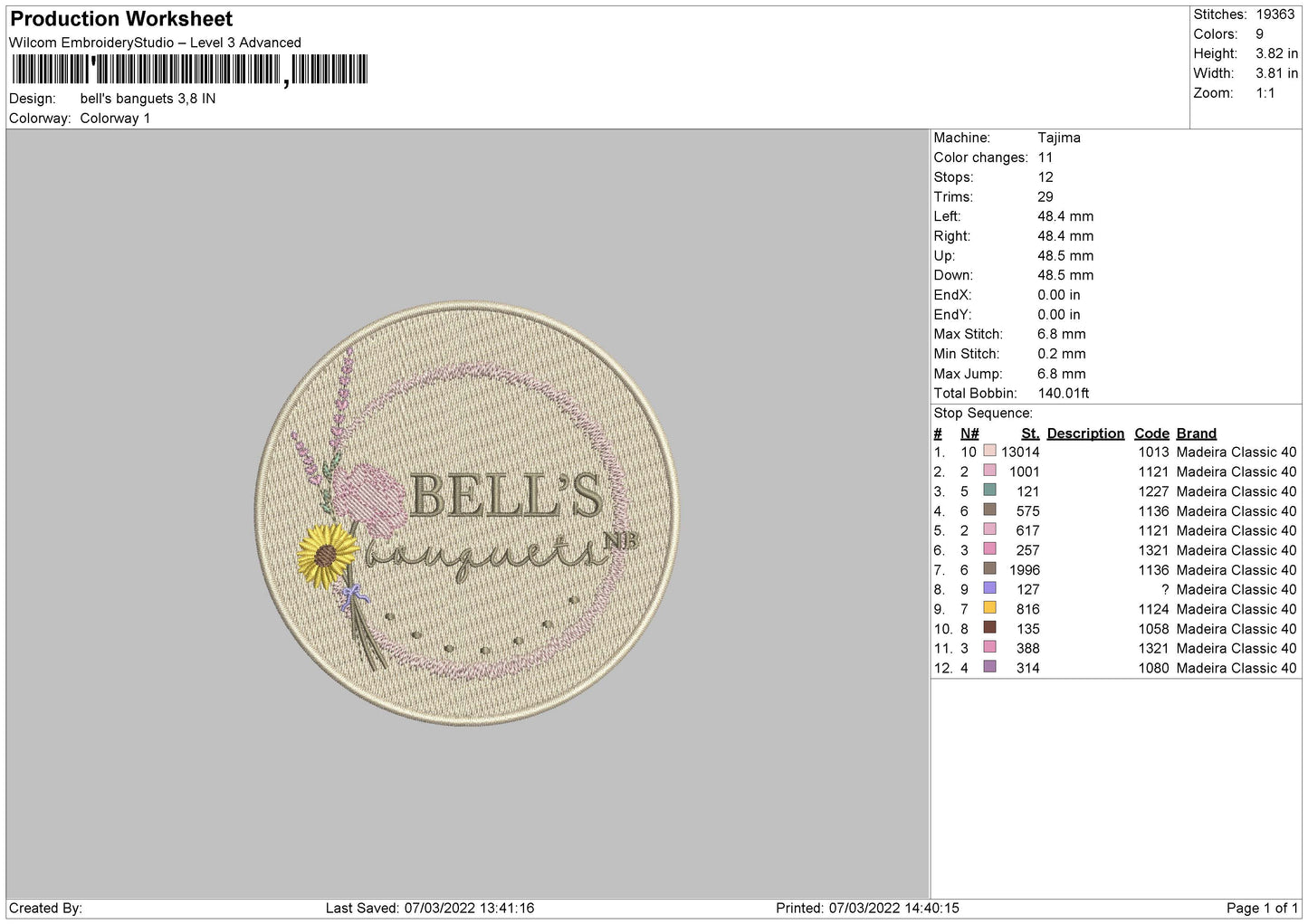
Task: Select thread code 1227 in the stop sequence
Action: [x=1153, y=491]
